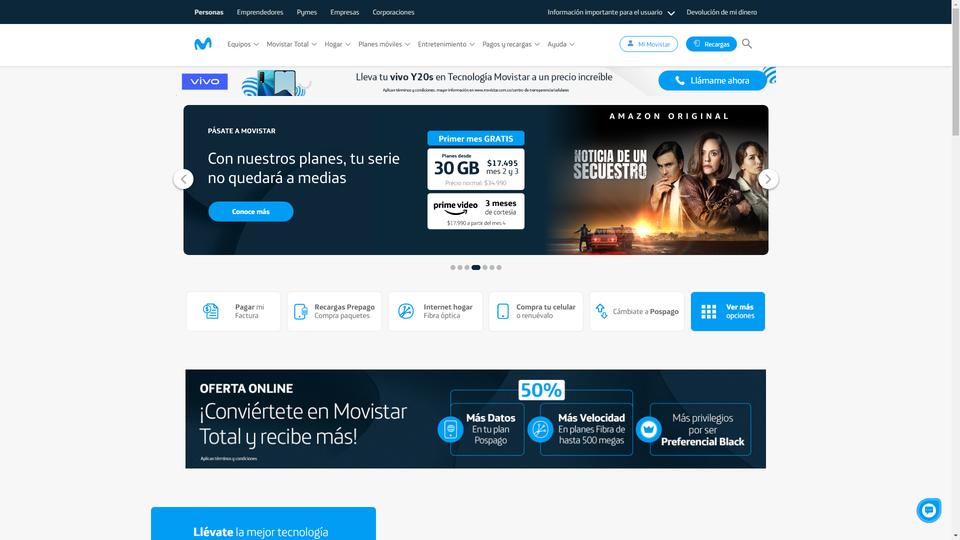960x540 pixels.
Task: Open the chat bubble widget
Action: (x=928, y=510)
